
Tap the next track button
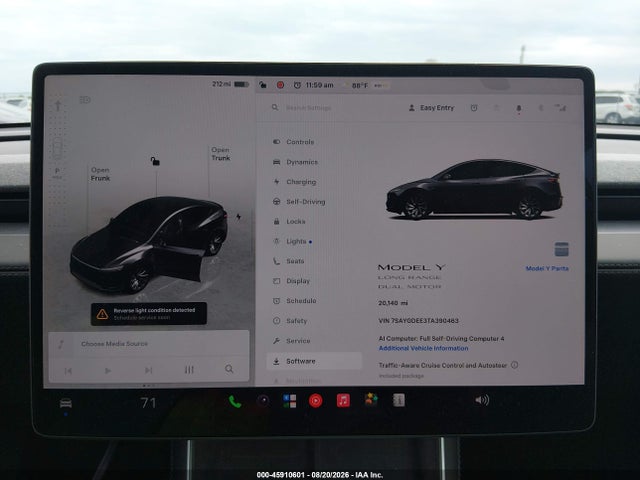[149, 370]
